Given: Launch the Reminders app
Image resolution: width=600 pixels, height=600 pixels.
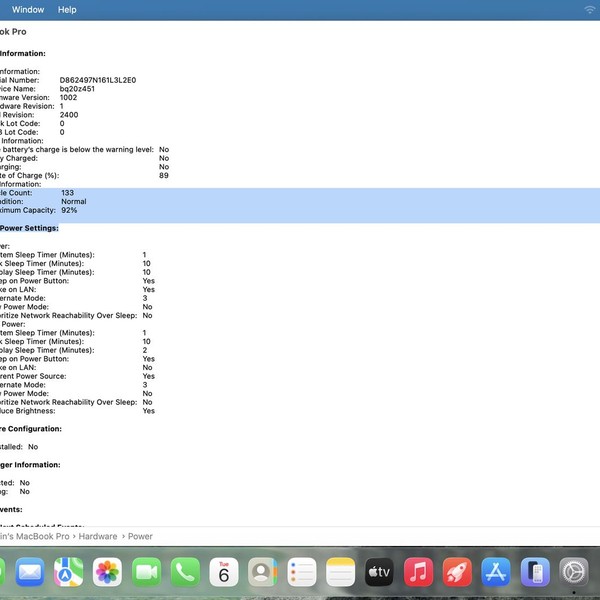Looking at the screenshot, I should pyautogui.click(x=301, y=572).
